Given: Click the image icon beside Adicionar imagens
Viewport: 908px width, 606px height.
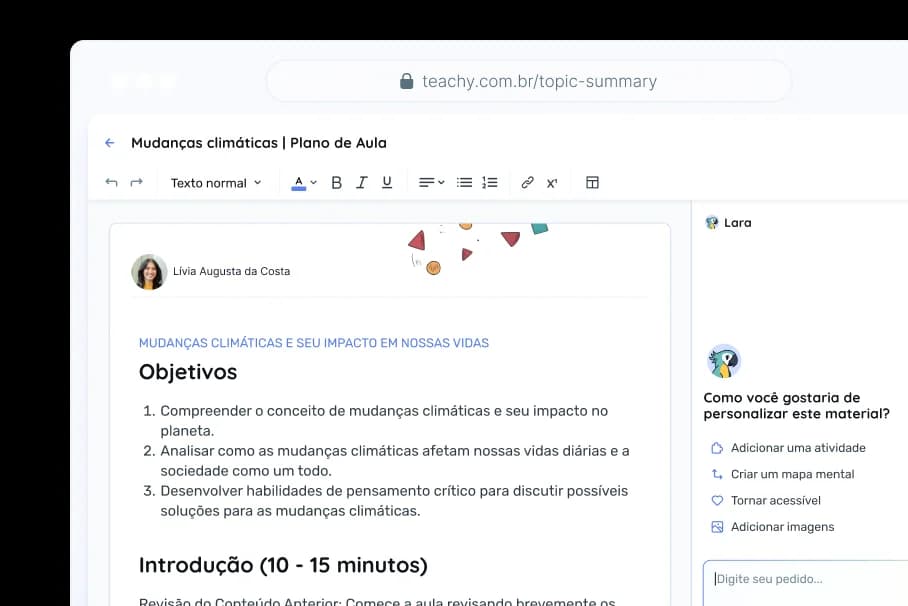Looking at the screenshot, I should [717, 527].
